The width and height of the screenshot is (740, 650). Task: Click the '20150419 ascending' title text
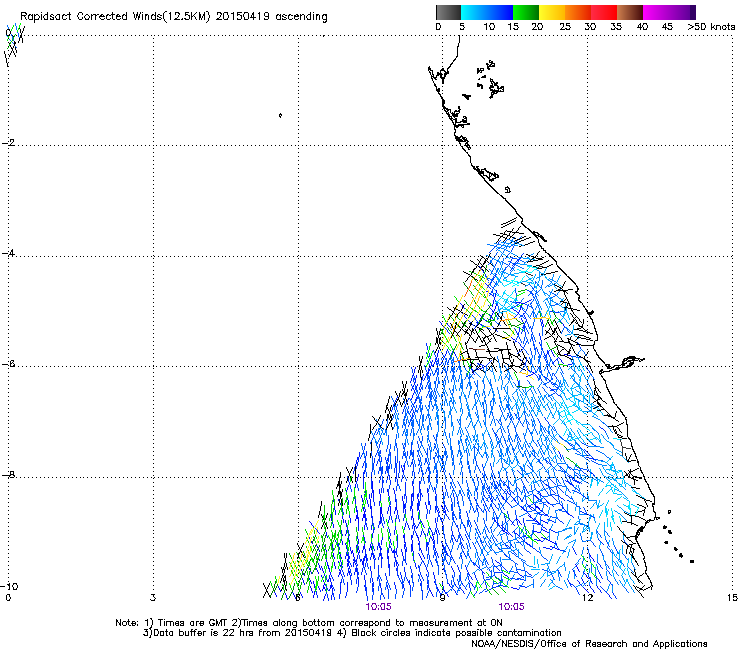[x=272, y=17]
